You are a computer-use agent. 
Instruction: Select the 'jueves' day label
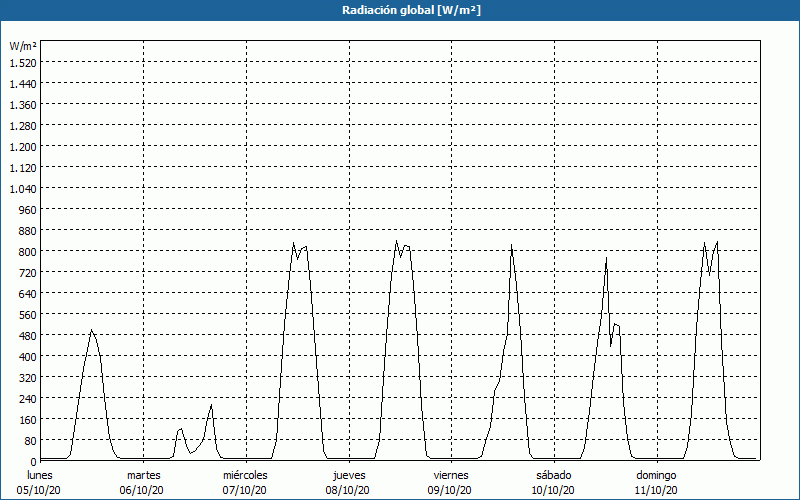click(x=349, y=475)
